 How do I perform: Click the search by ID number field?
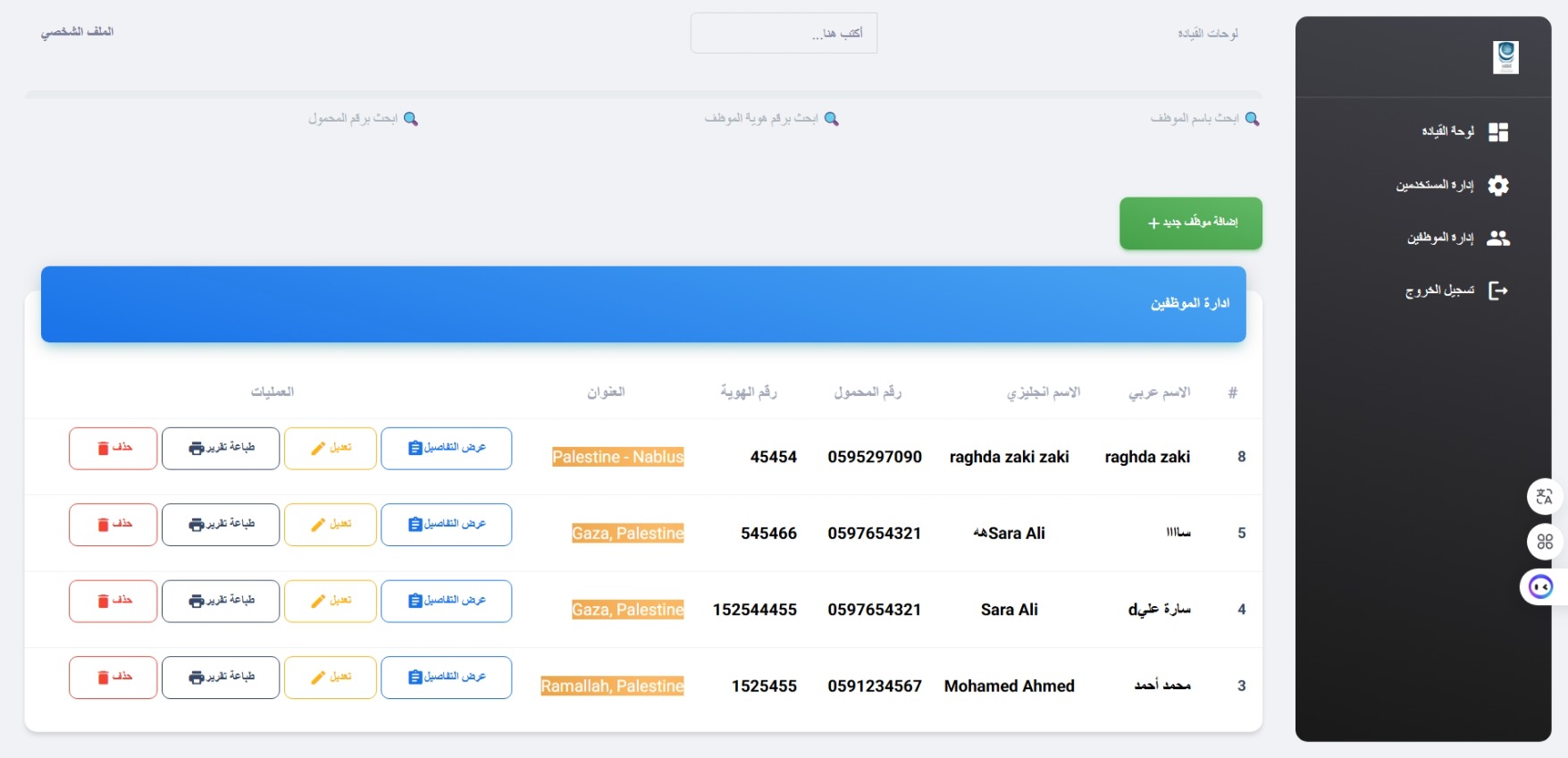click(759, 119)
